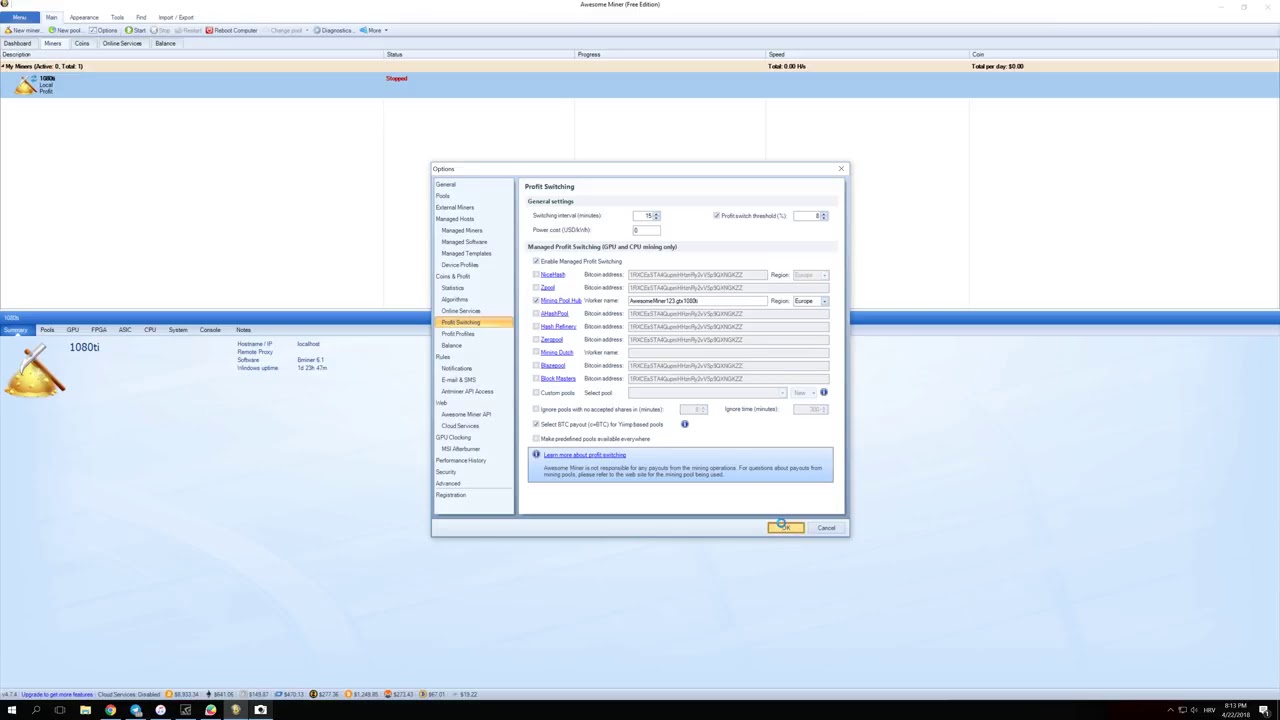Click the Ethereum price icon in status bar

210,694
